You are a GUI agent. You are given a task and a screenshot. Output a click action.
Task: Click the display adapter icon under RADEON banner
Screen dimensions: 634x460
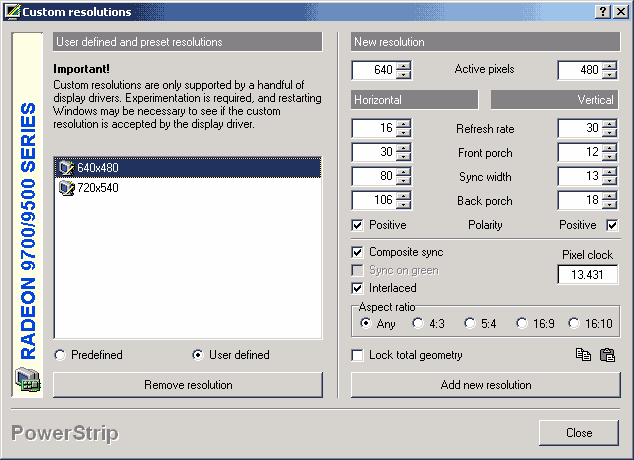pos(27,380)
